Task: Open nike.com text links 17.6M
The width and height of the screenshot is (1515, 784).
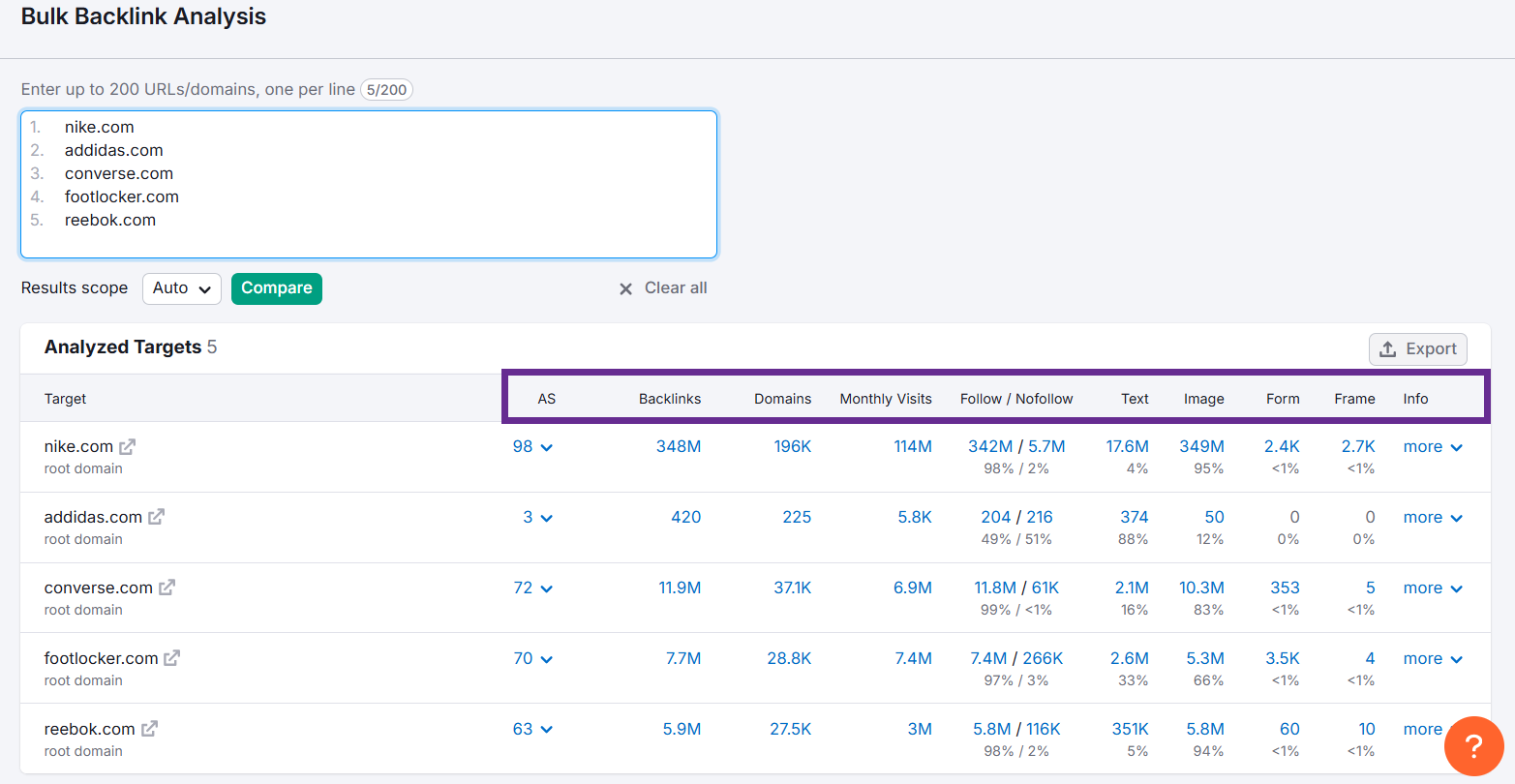Action: pyautogui.click(x=1128, y=446)
